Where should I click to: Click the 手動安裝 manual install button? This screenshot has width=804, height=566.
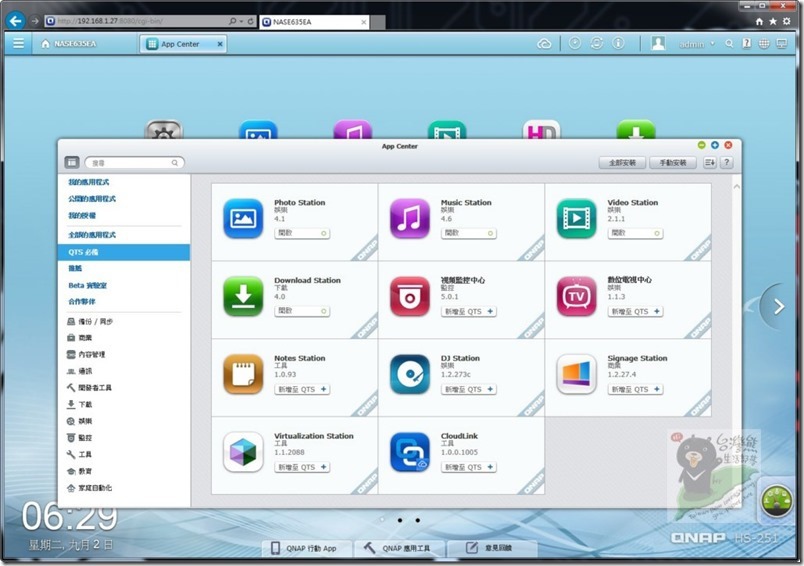[673, 163]
